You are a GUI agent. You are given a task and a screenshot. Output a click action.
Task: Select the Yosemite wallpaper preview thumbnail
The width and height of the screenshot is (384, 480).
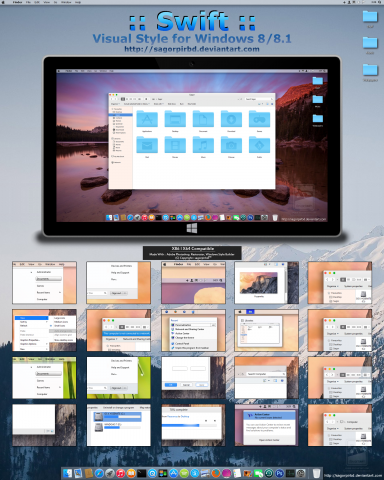pyautogui.click(x=267, y=283)
